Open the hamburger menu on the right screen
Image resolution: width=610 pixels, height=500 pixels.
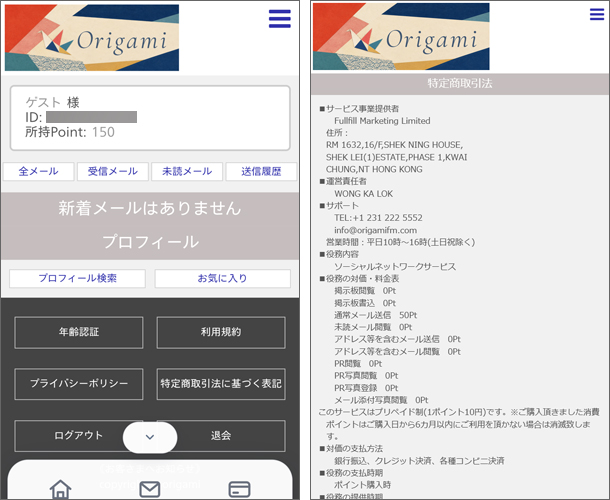click(x=597, y=14)
